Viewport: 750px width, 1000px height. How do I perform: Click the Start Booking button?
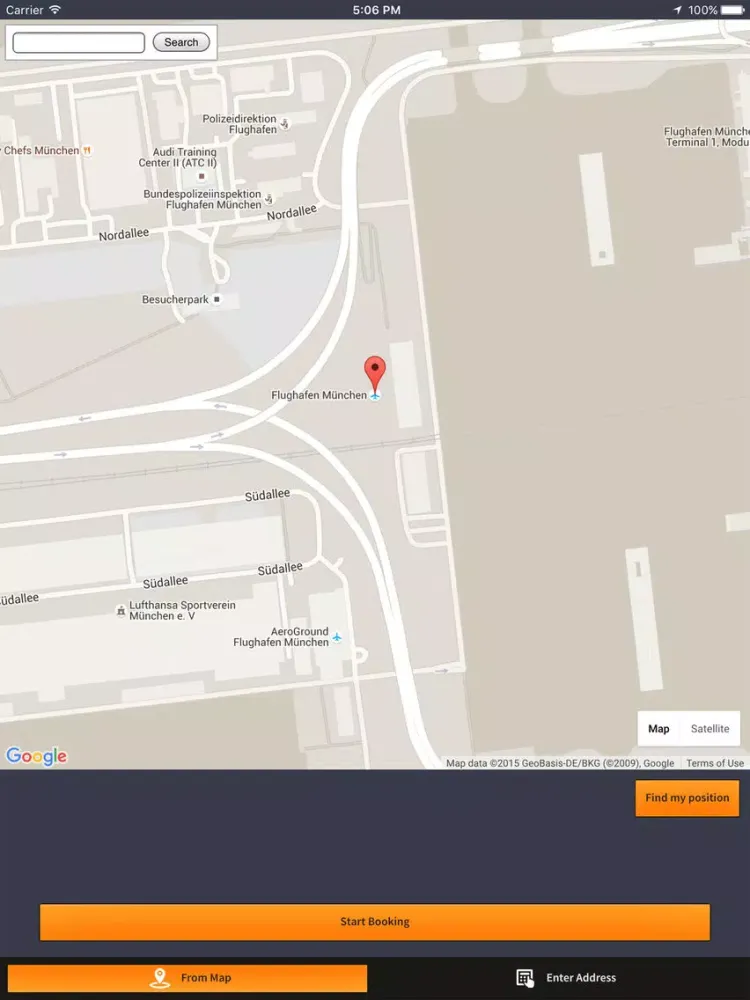pos(375,922)
